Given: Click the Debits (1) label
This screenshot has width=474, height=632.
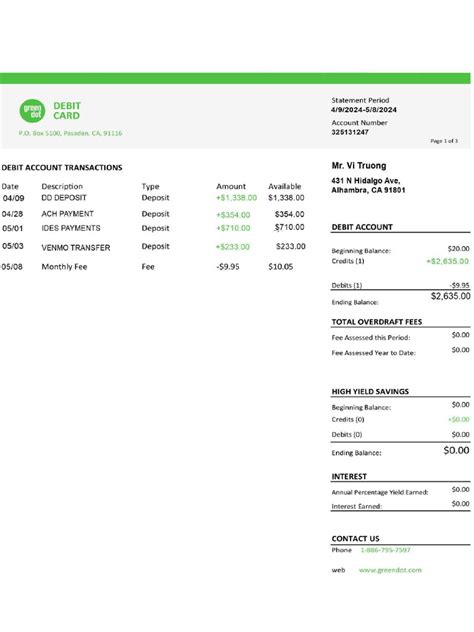Looking at the screenshot, I should (347, 285).
